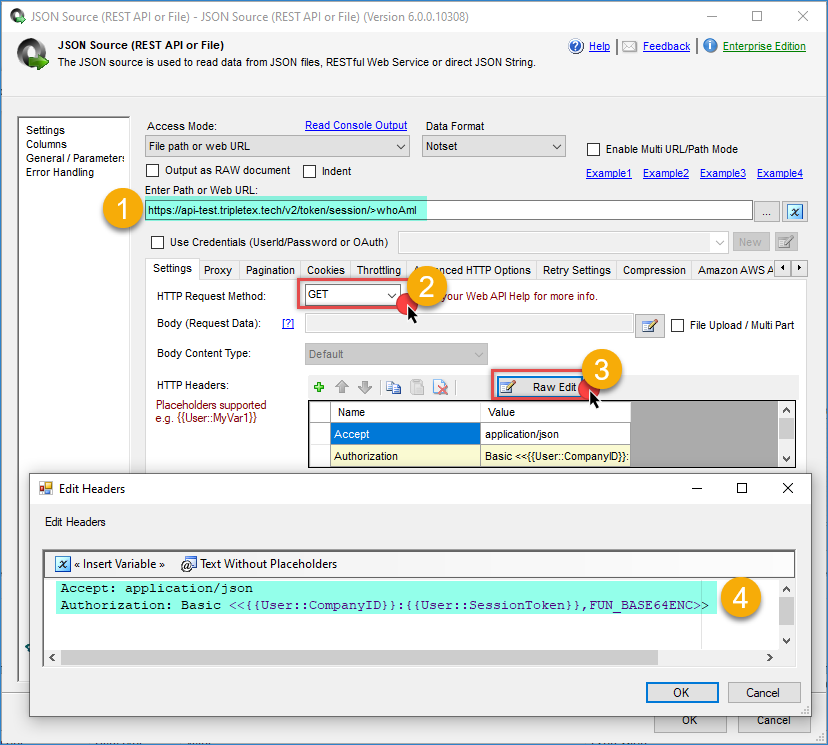Check Enable Multi URL/Path Mode
This screenshot has width=828, height=745.
[x=595, y=150]
